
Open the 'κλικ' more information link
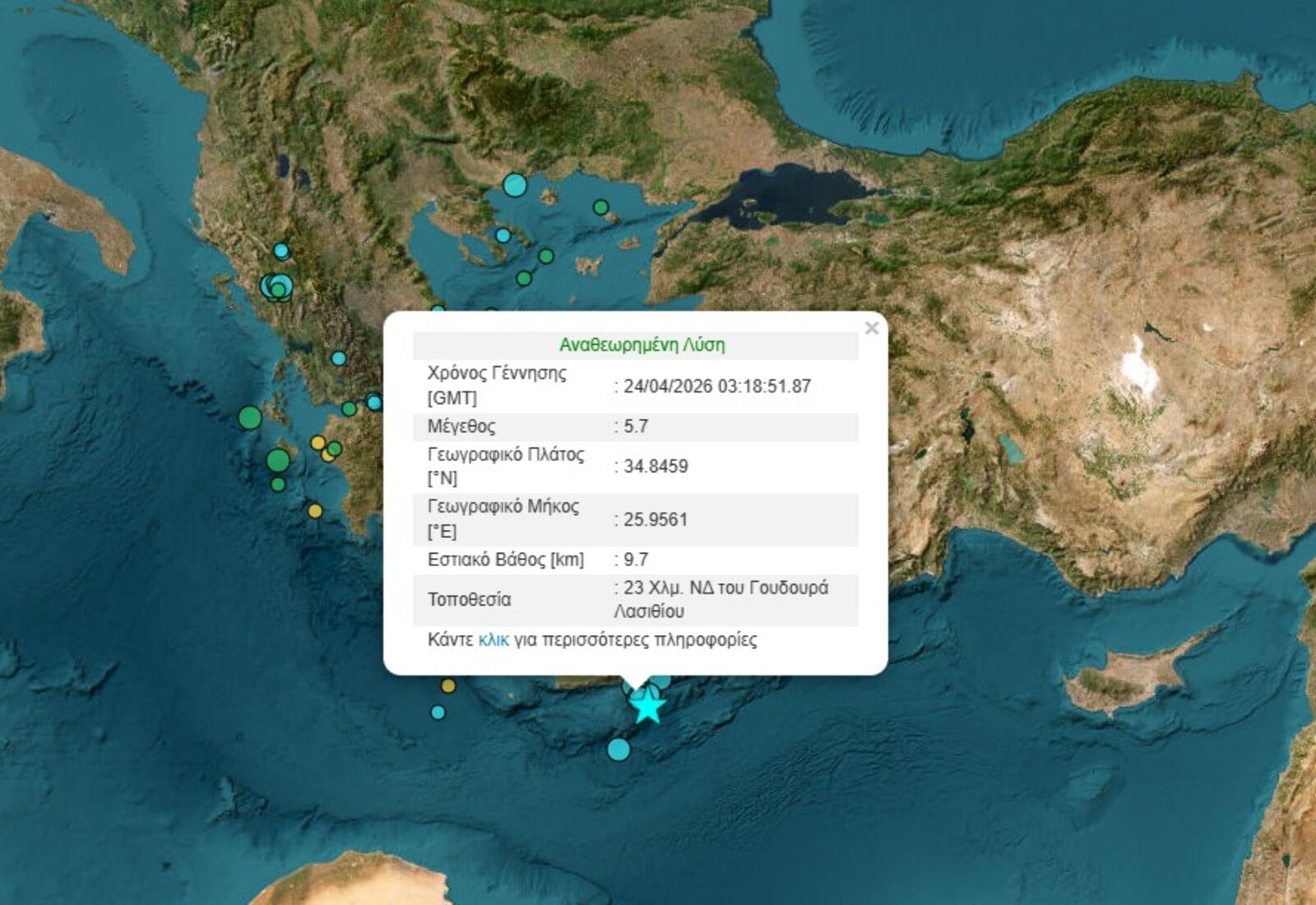493,639
